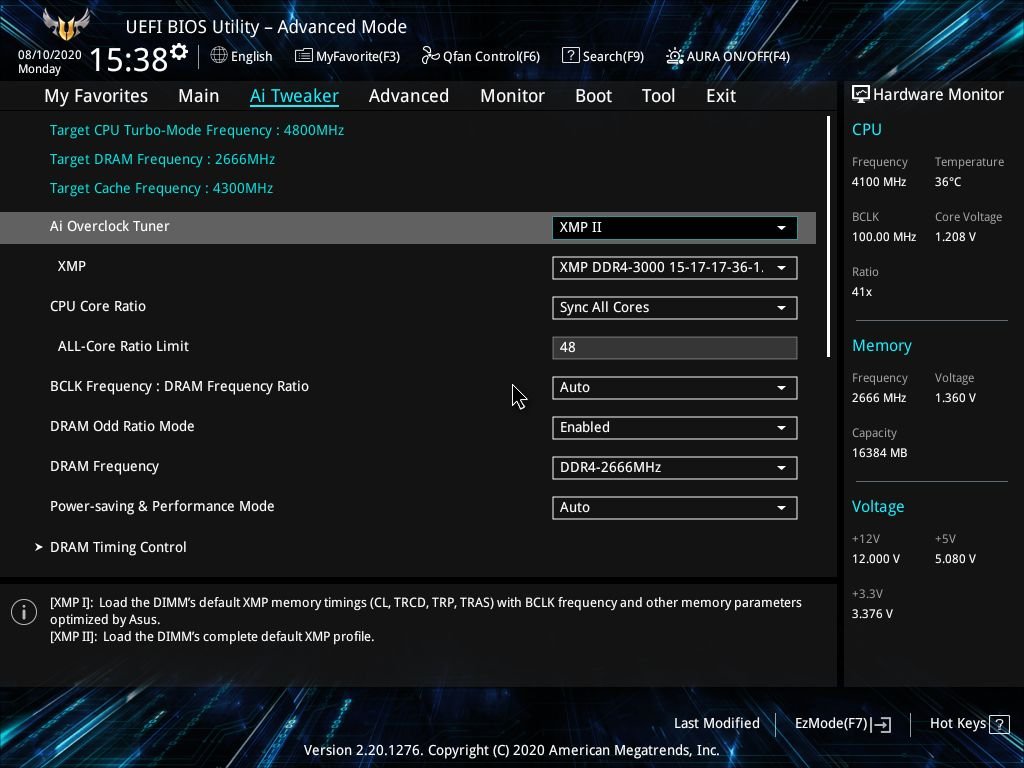
Task: Click Core Voltage value 1.208 V
Action: [955, 237]
